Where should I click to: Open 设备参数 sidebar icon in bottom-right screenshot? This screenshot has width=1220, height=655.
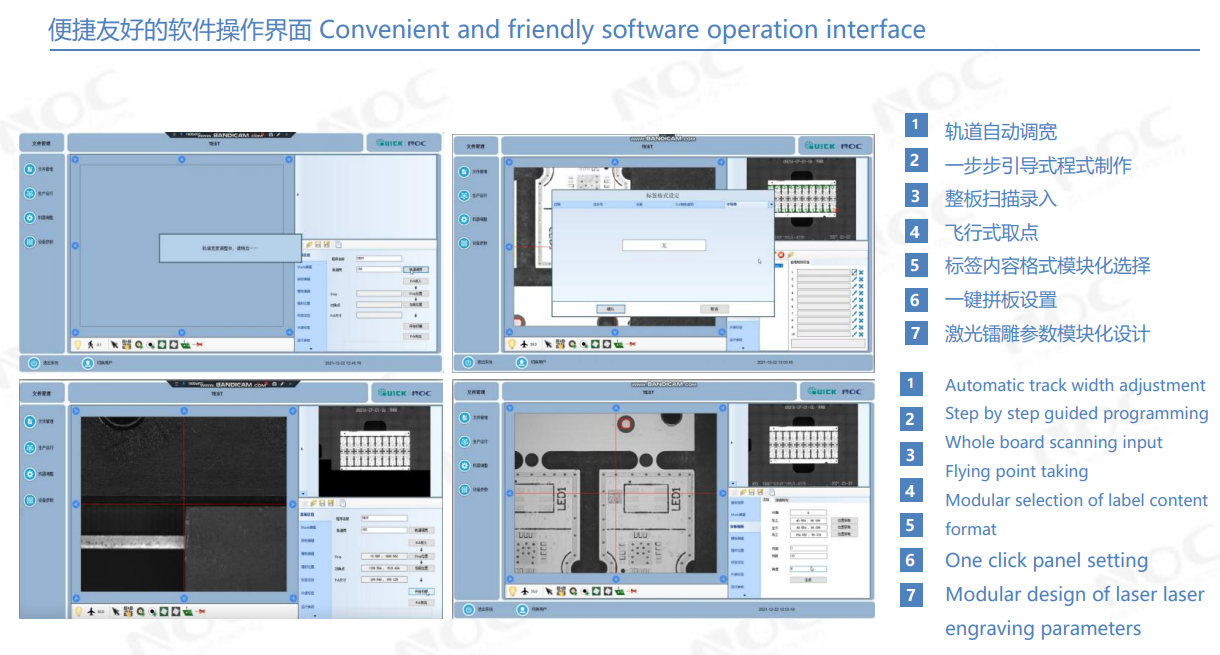point(464,490)
